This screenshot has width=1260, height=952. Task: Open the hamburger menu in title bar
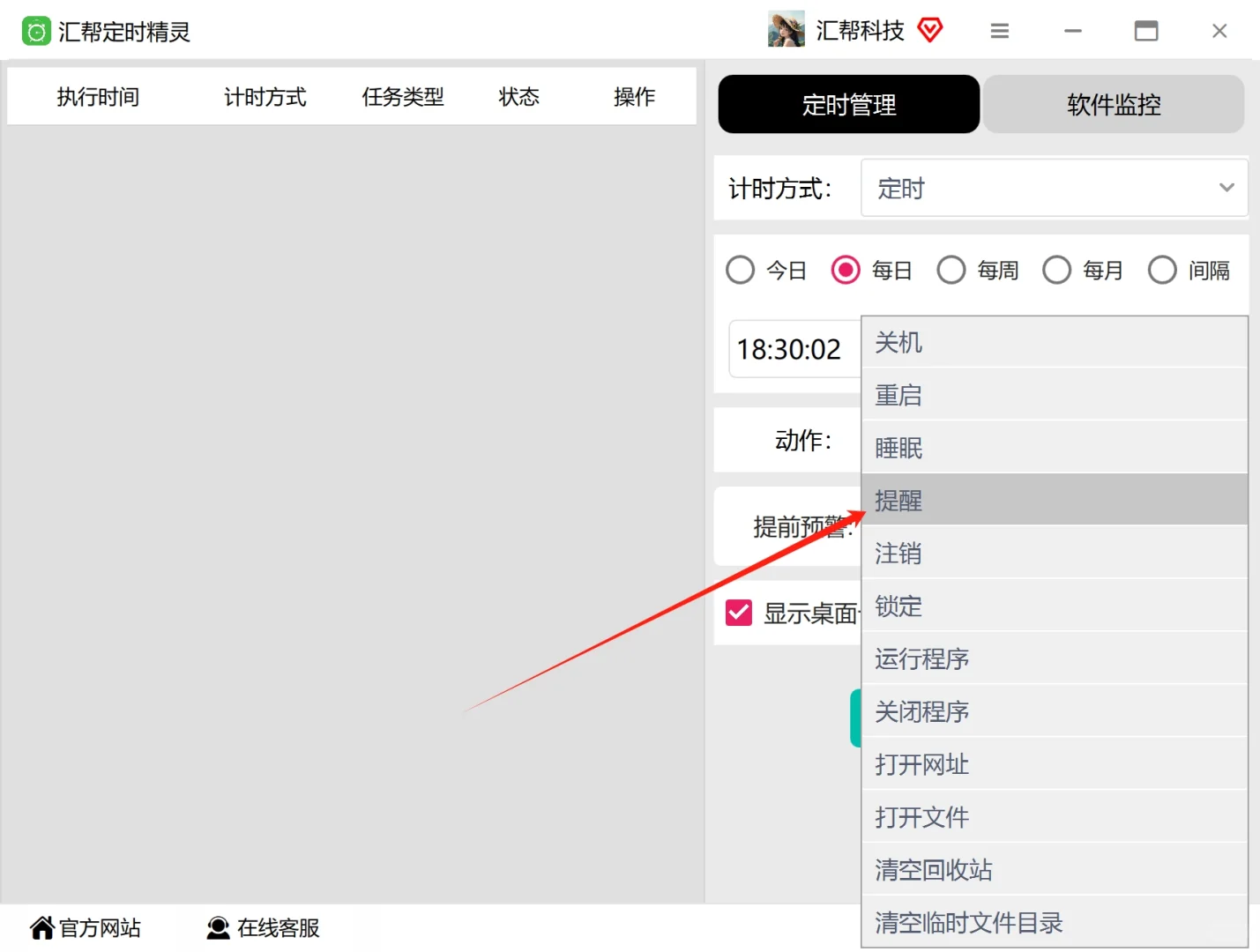999,30
